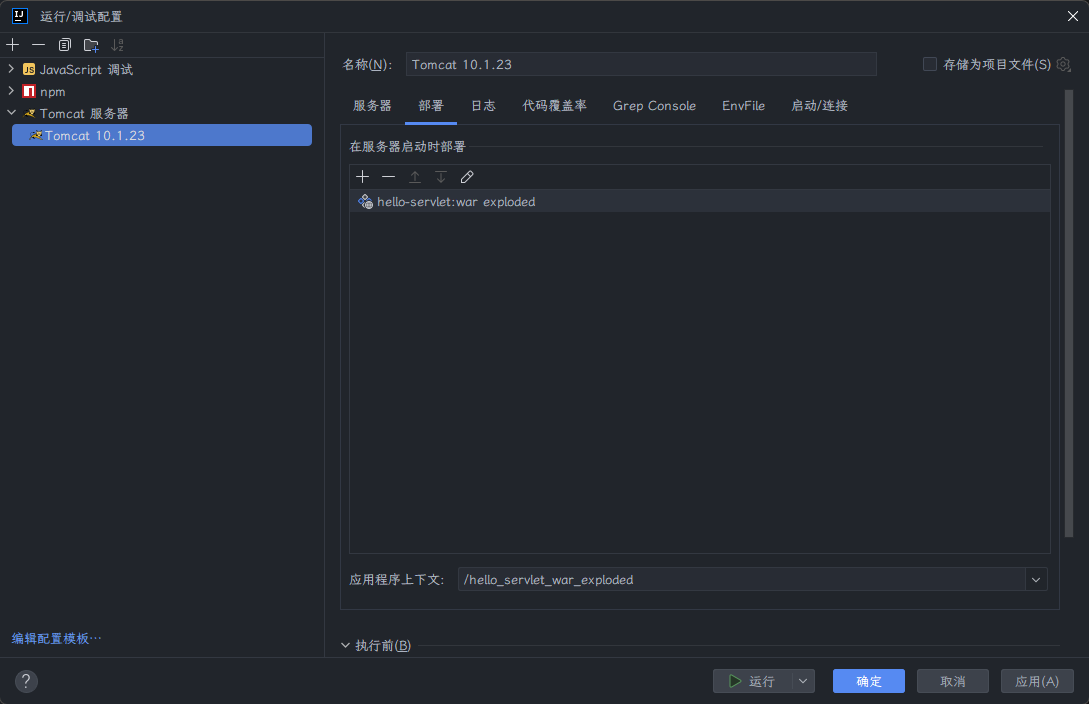Open the 运行 button dropdown arrow
The height and width of the screenshot is (704, 1089).
(x=803, y=681)
